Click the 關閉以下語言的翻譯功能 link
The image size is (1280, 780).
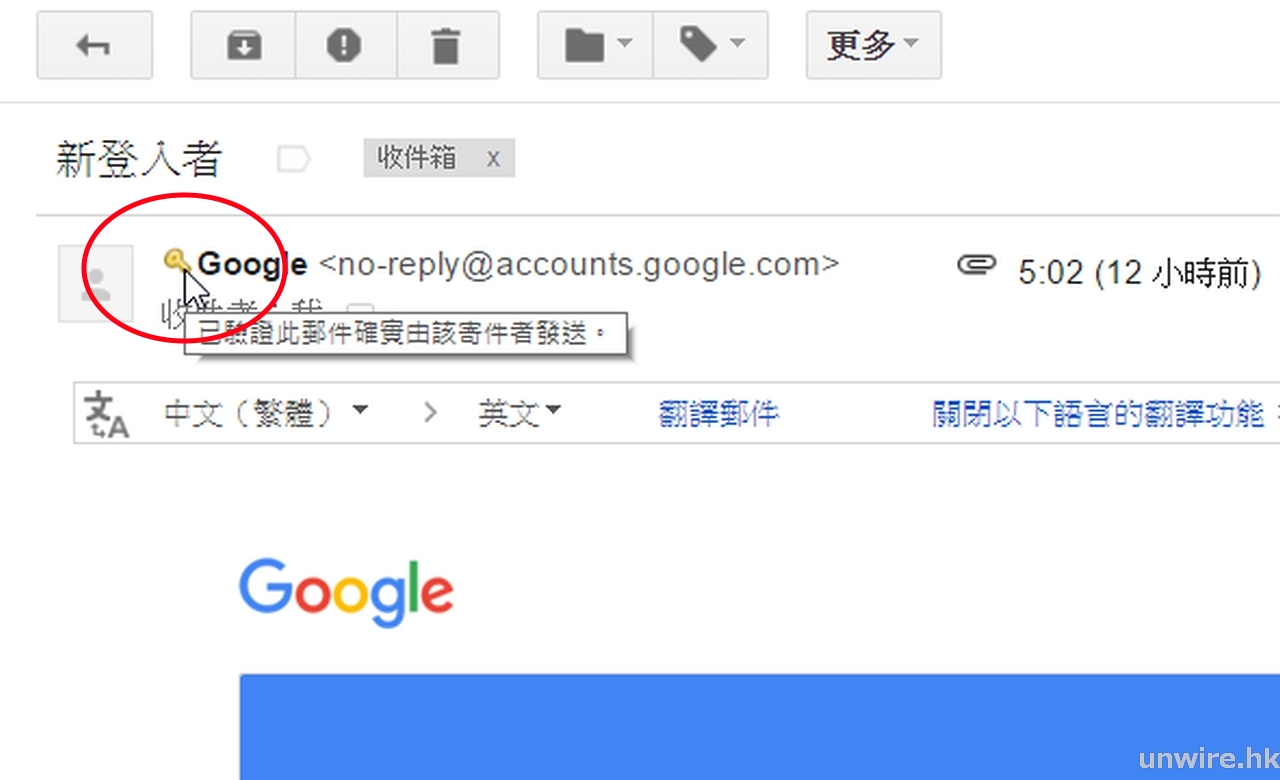(x=1098, y=414)
